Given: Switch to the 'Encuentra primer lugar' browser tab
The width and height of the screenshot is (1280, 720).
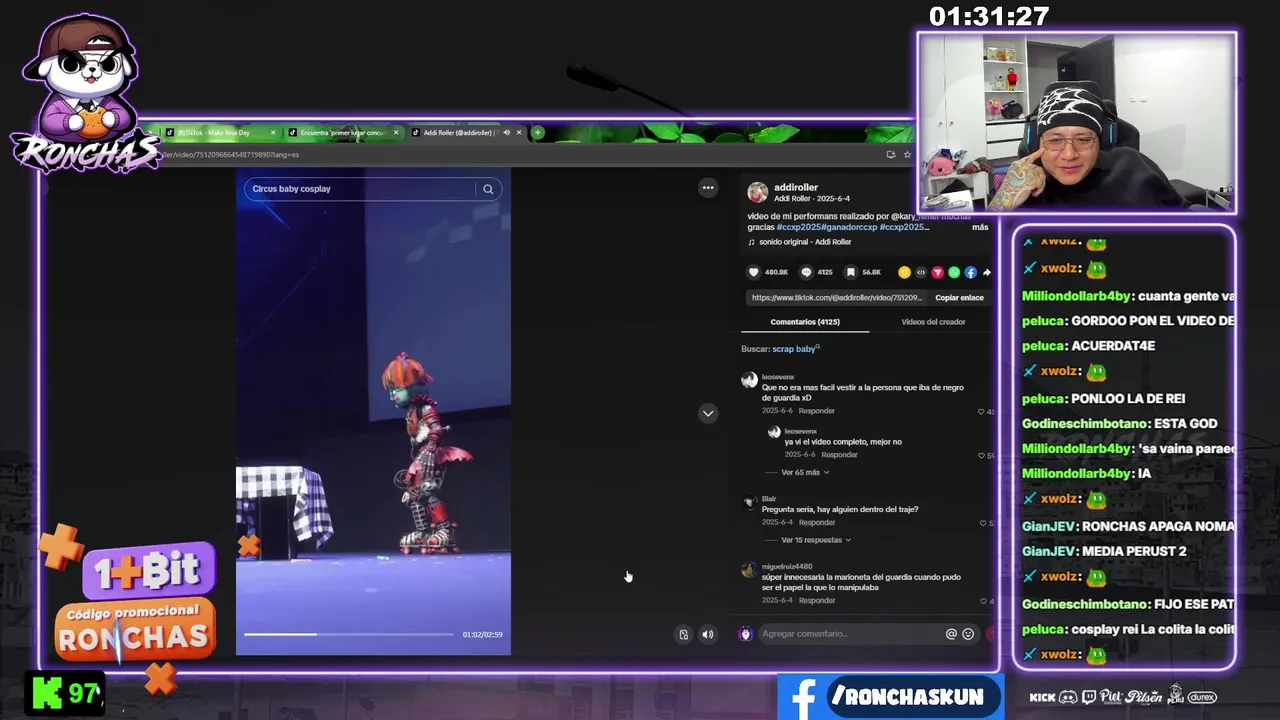Looking at the screenshot, I should pyautogui.click(x=342, y=132).
